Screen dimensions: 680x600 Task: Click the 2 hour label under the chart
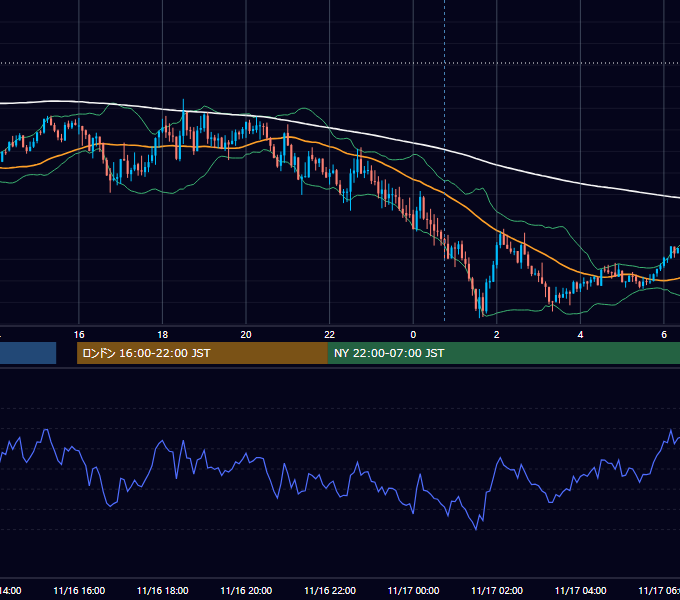497,335
